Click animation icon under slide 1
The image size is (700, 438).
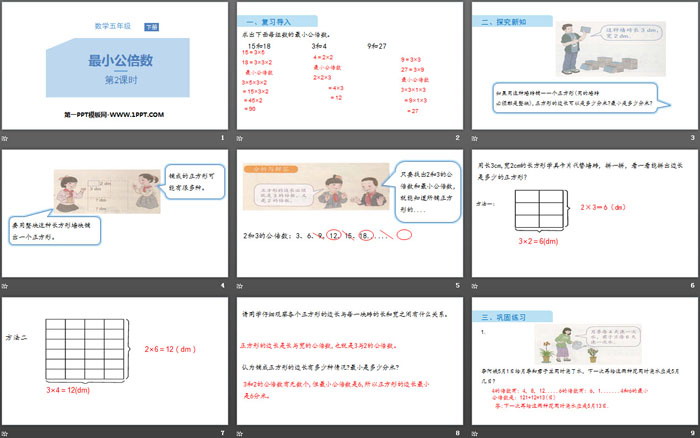(x=7, y=136)
